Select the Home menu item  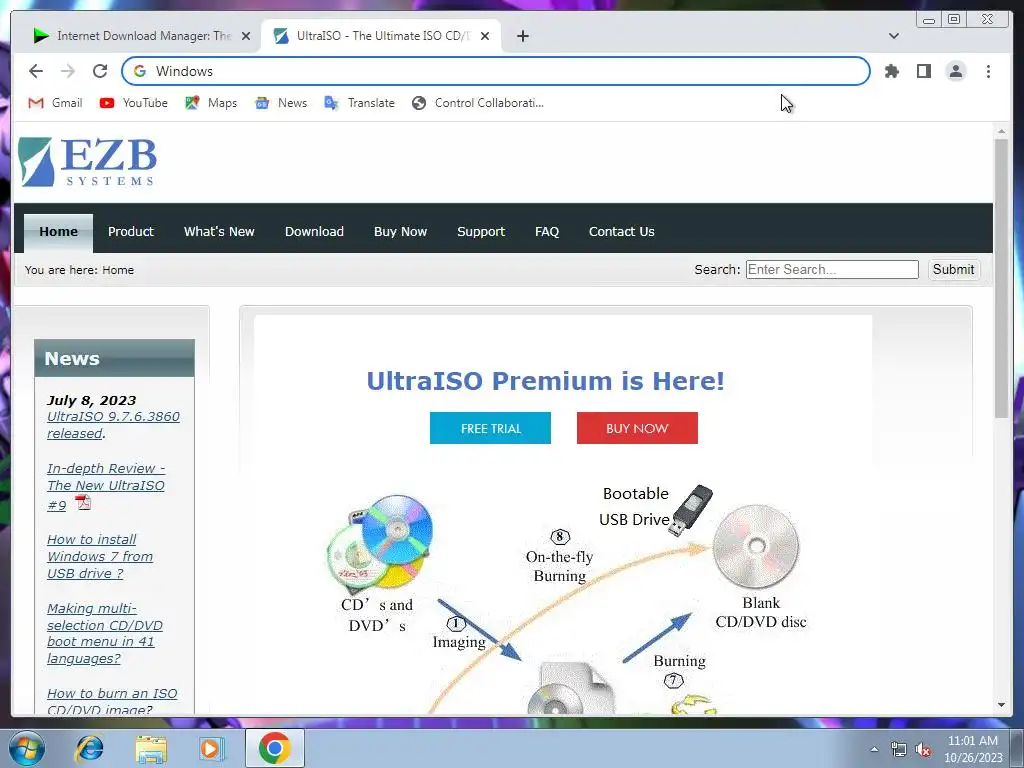pos(58,232)
